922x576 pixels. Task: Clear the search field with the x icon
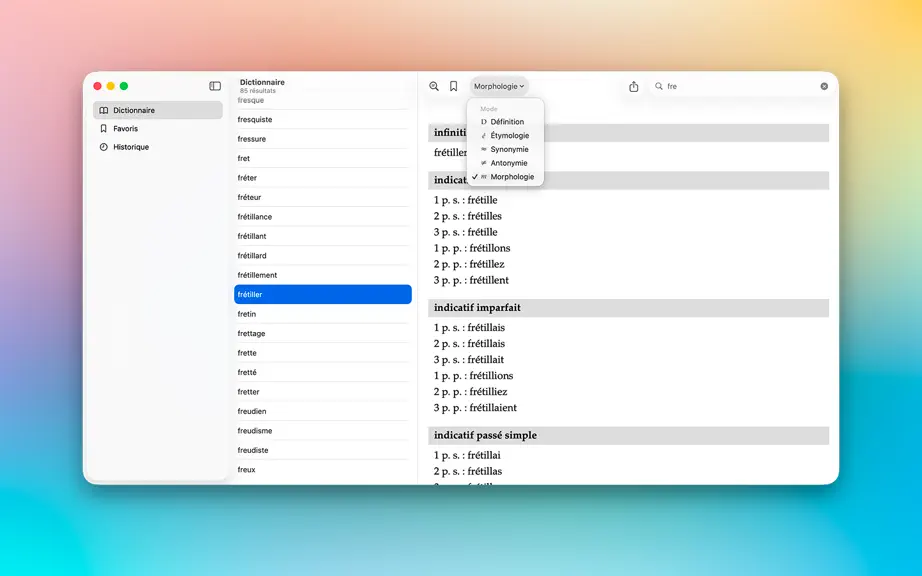824,86
